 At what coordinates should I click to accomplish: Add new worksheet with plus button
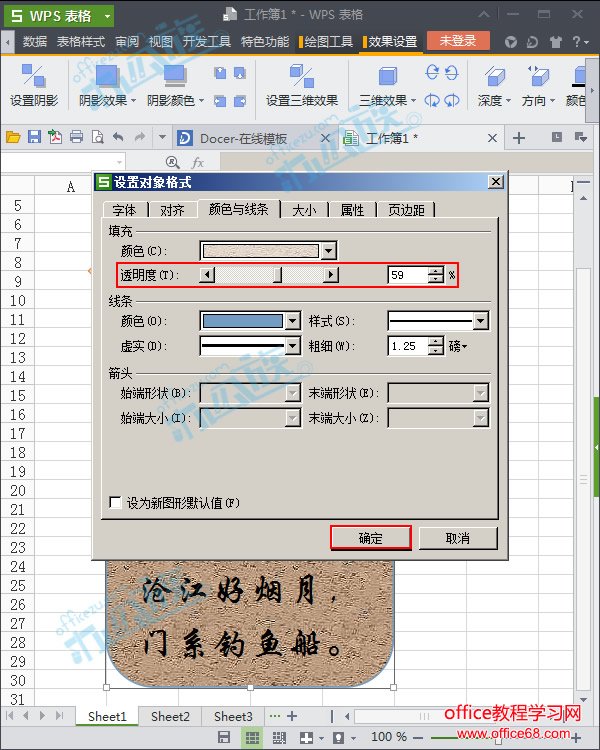tap(292, 716)
